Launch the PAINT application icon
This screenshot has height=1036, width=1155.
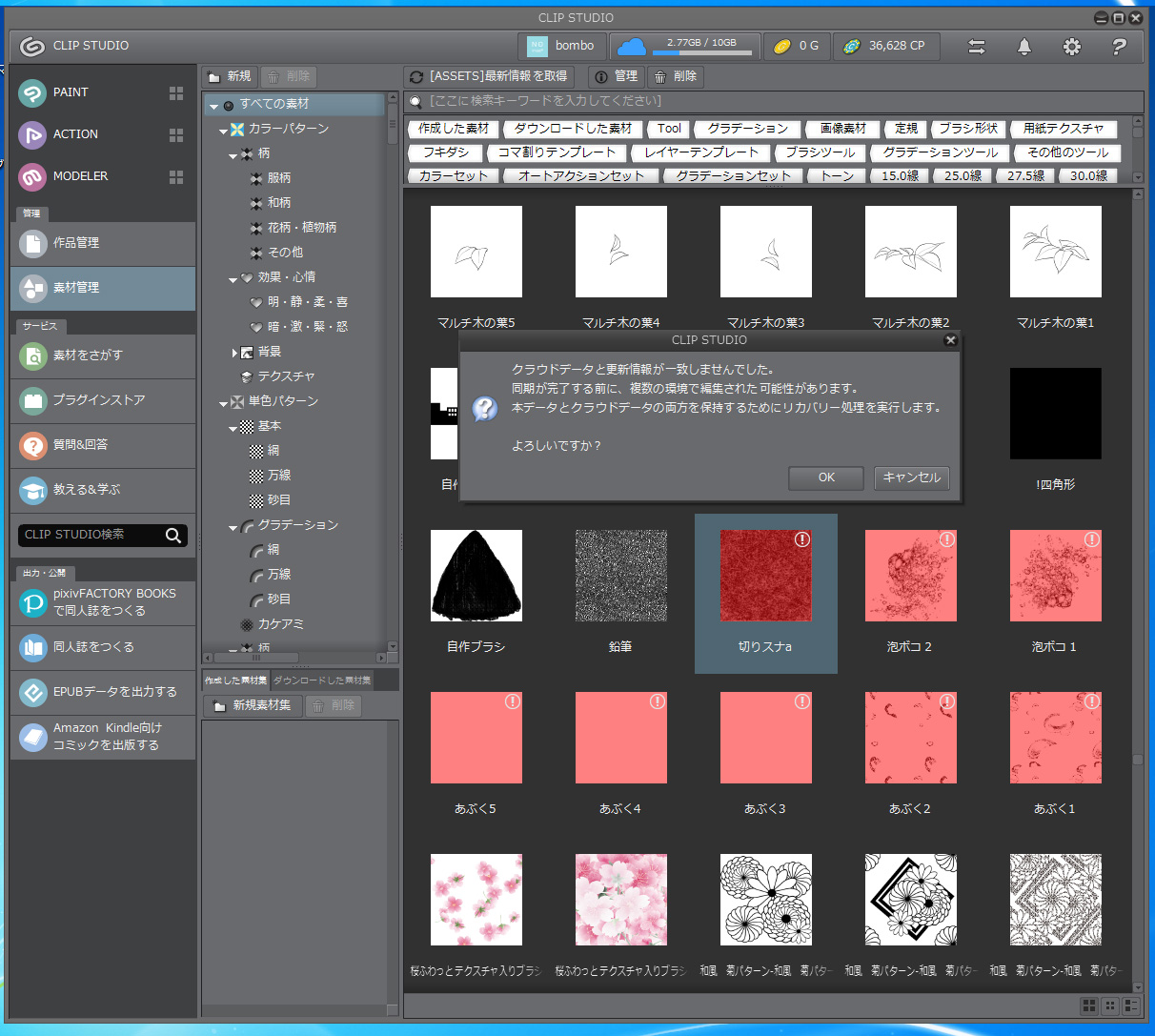coord(32,92)
